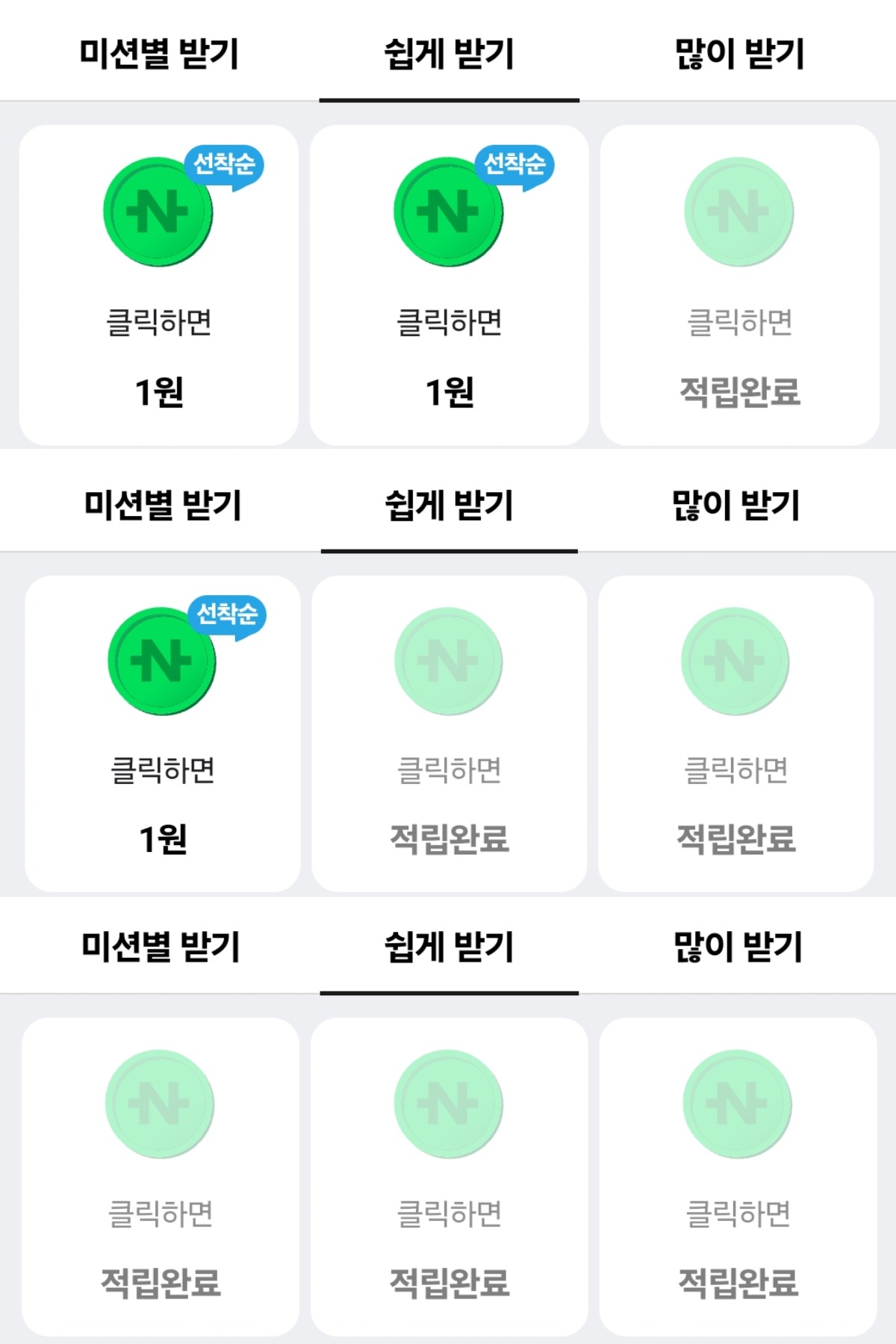Tap the faded N coin in the bottom-center card
The width and height of the screenshot is (896, 1344).
(x=448, y=1104)
